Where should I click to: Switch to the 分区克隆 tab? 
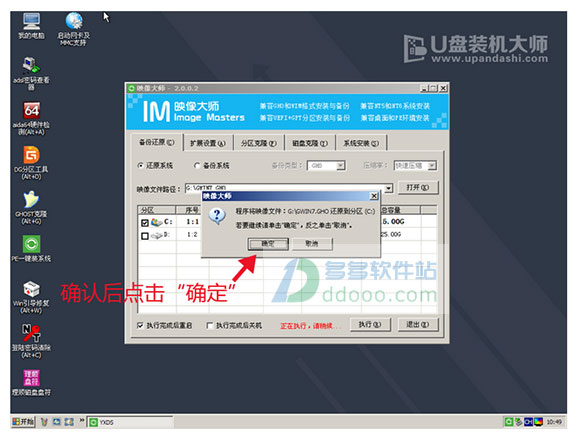click(258, 143)
